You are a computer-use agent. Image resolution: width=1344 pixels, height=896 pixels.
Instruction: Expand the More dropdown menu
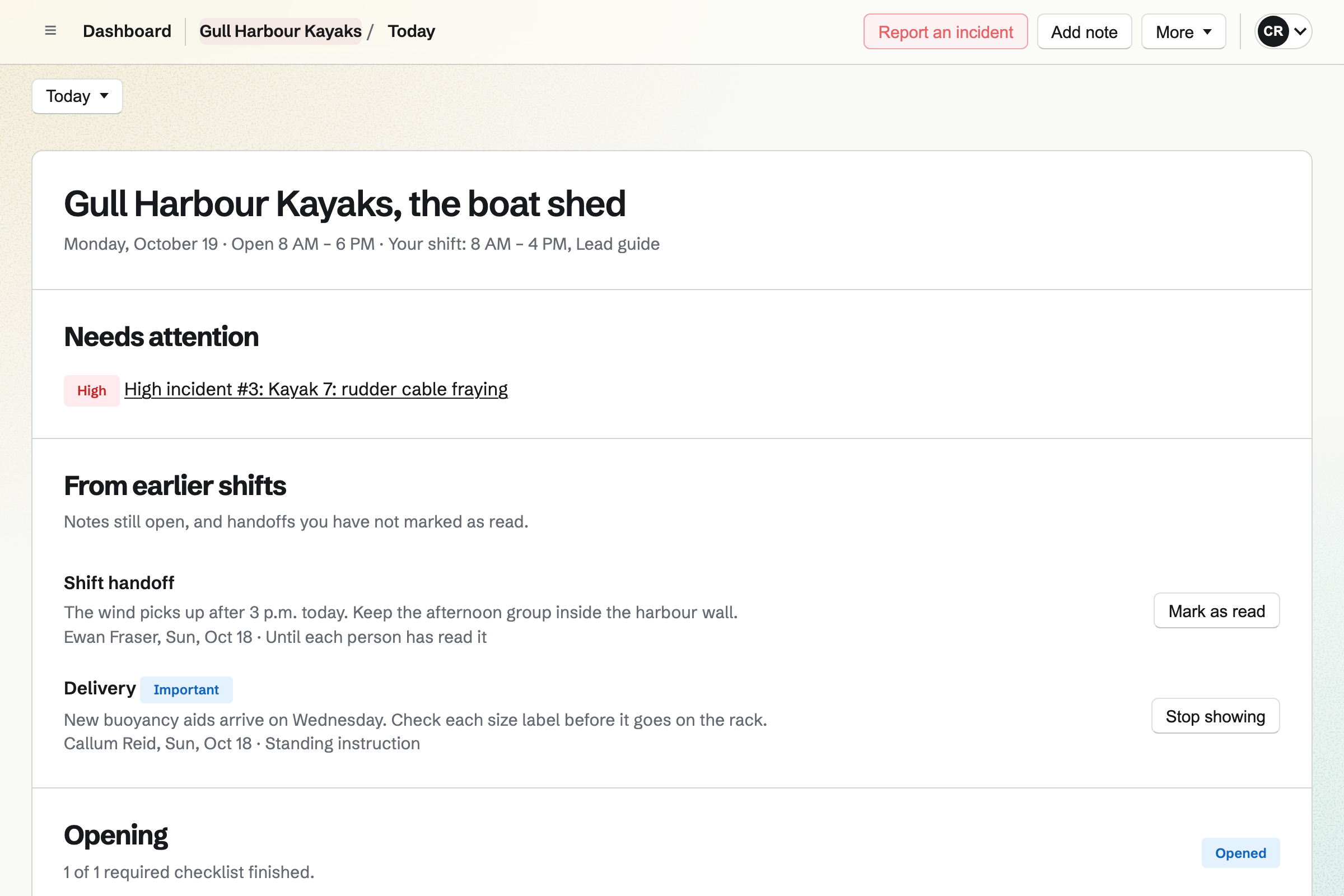1183,31
